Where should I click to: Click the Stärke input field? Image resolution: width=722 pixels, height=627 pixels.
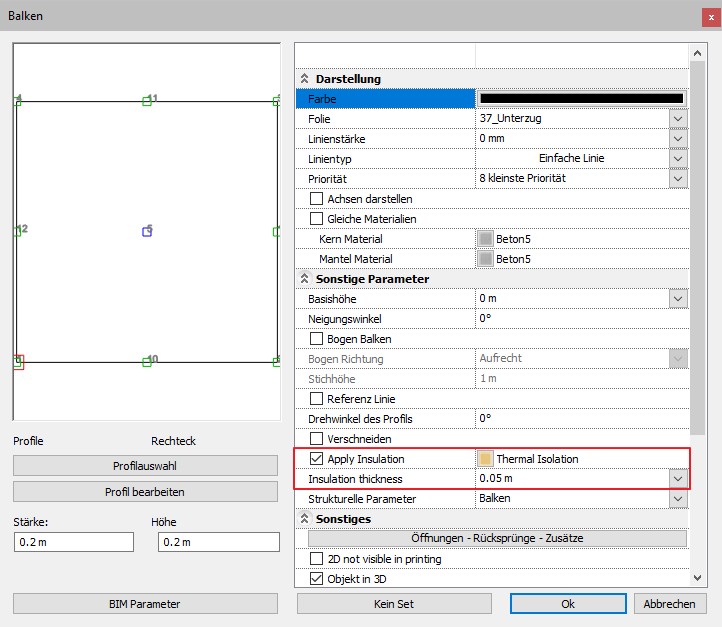coord(73,542)
